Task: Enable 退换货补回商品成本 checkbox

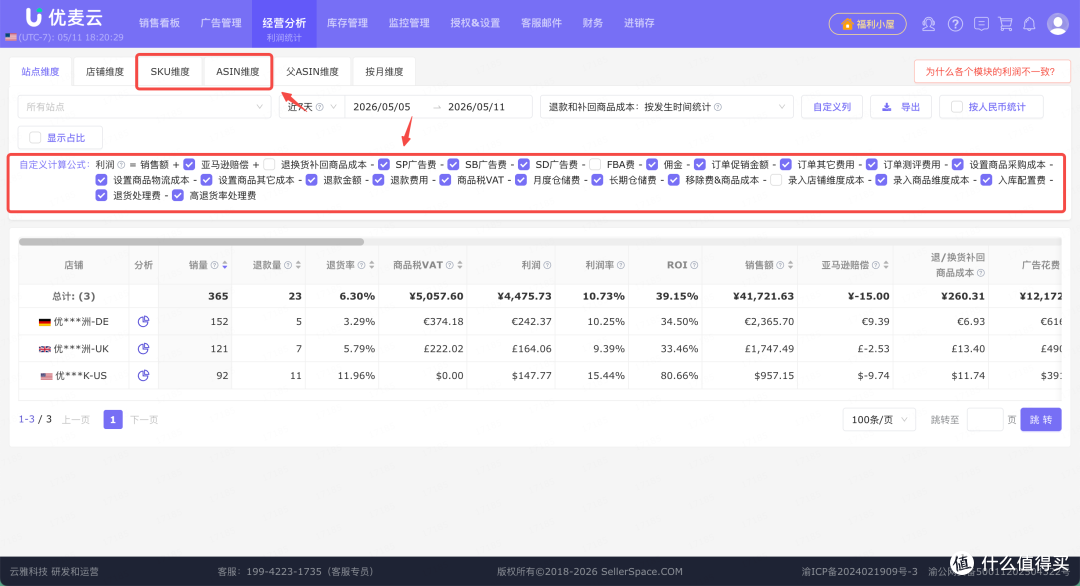Action: pos(269,165)
